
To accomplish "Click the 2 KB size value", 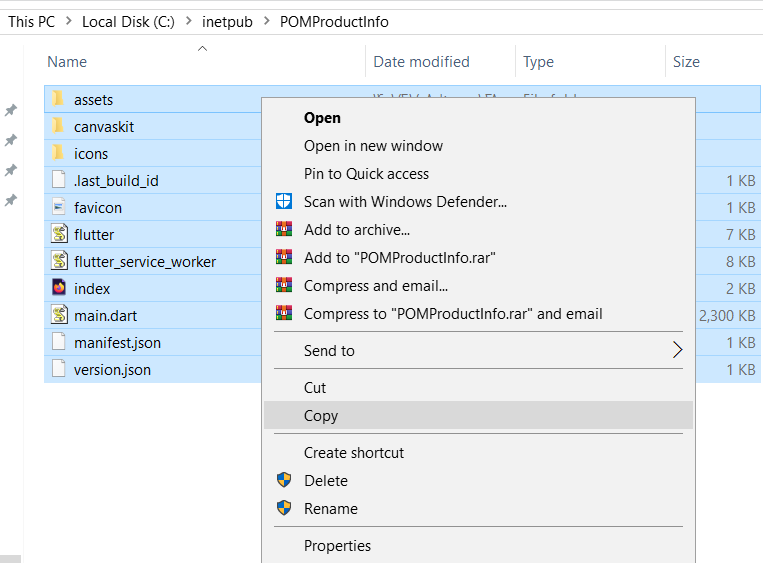I will [741, 289].
